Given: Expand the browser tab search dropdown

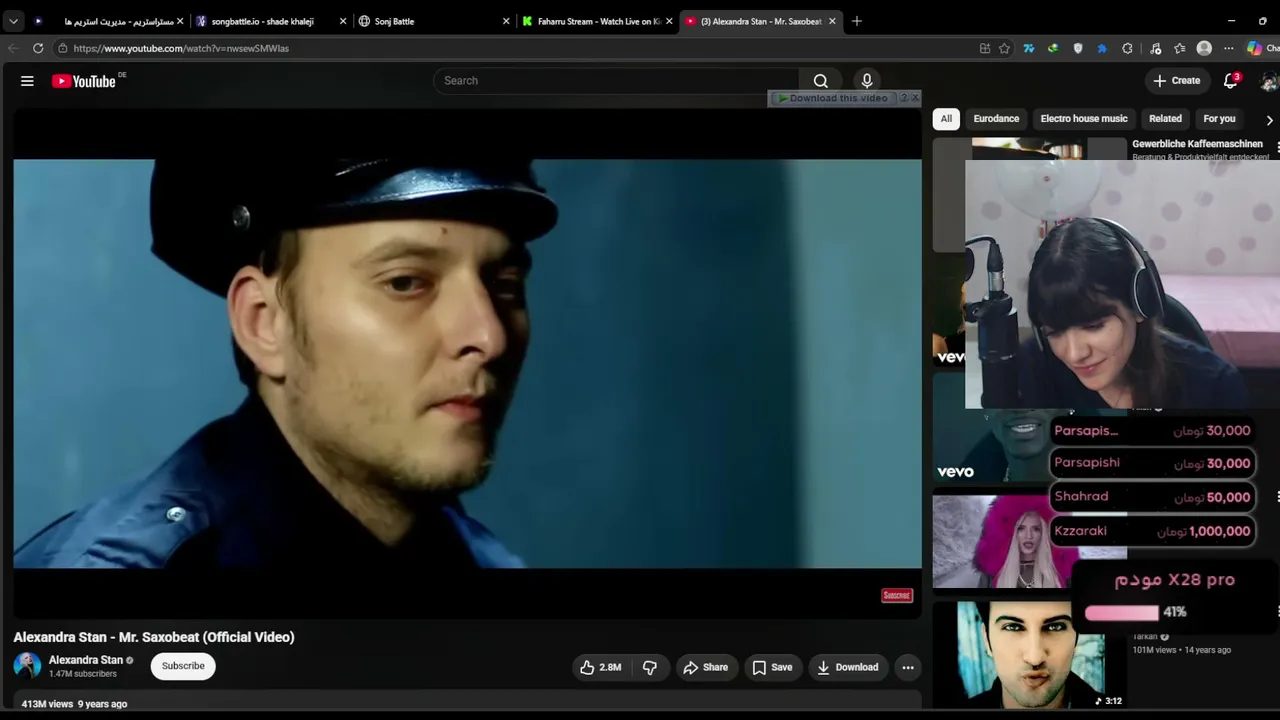Looking at the screenshot, I should click(13, 21).
